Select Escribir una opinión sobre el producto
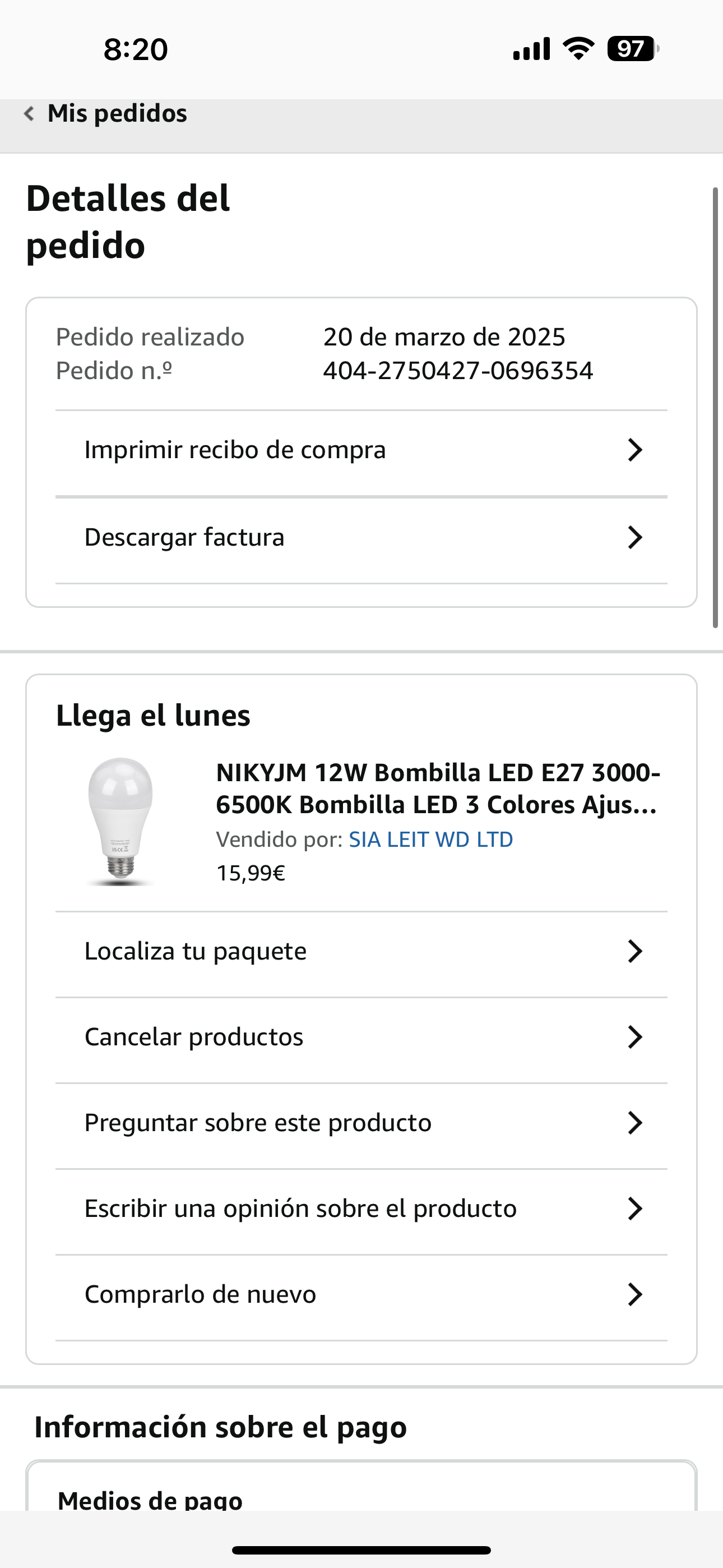The image size is (723, 1568). click(300, 1209)
